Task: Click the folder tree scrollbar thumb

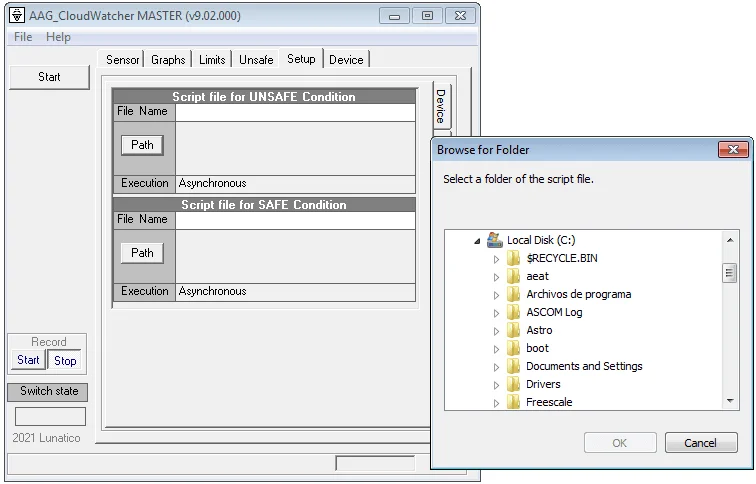Action: [x=730, y=273]
